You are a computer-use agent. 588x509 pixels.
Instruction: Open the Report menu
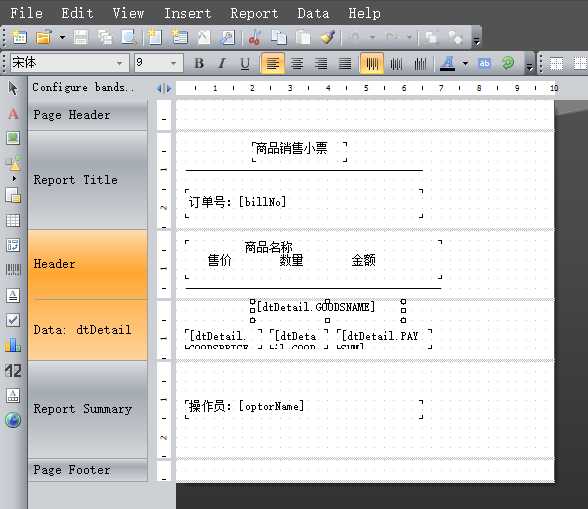click(254, 13)
